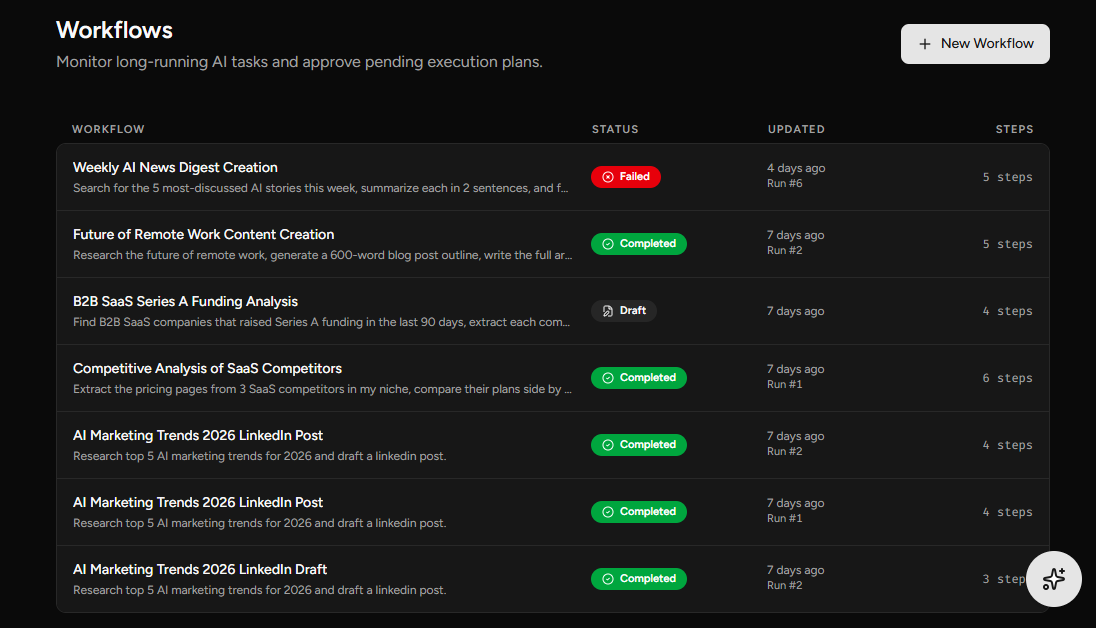Click the Draft status badge
The height and width of the screenshot is (628, 1096).
(x=624, y=311)
